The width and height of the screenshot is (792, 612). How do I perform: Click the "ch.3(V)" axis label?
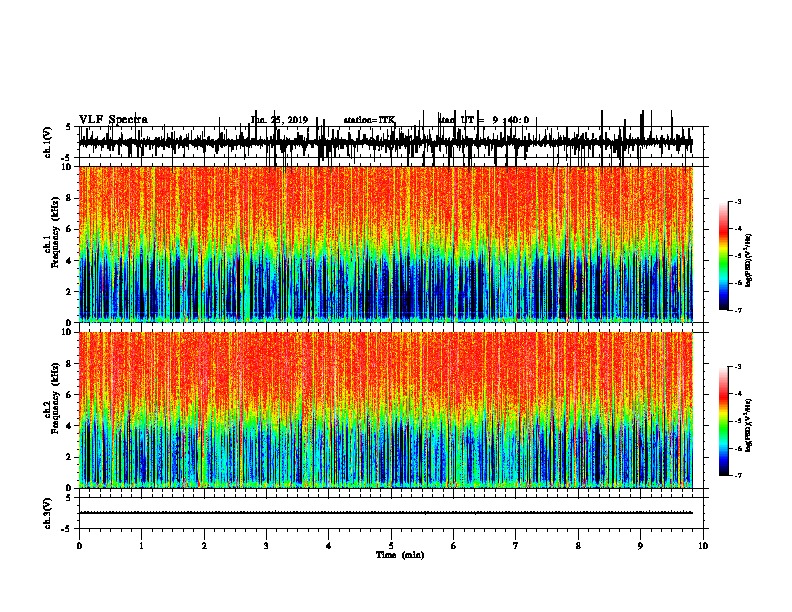point(48,513)
